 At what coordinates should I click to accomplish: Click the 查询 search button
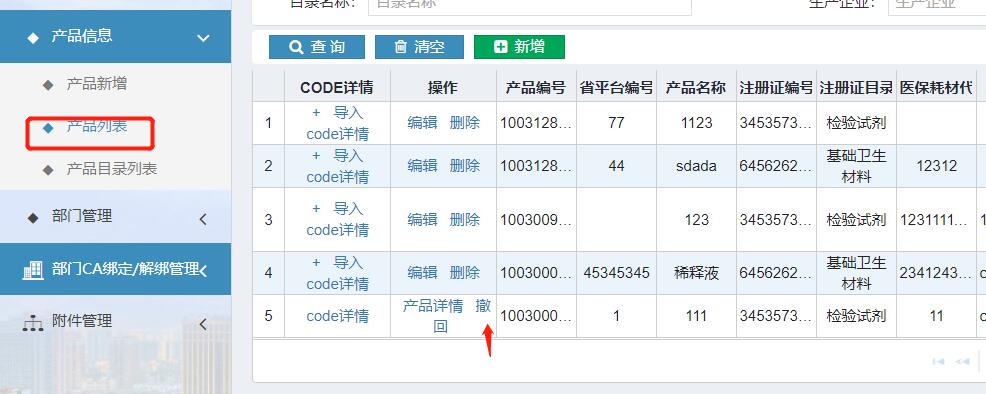[316, 47]
